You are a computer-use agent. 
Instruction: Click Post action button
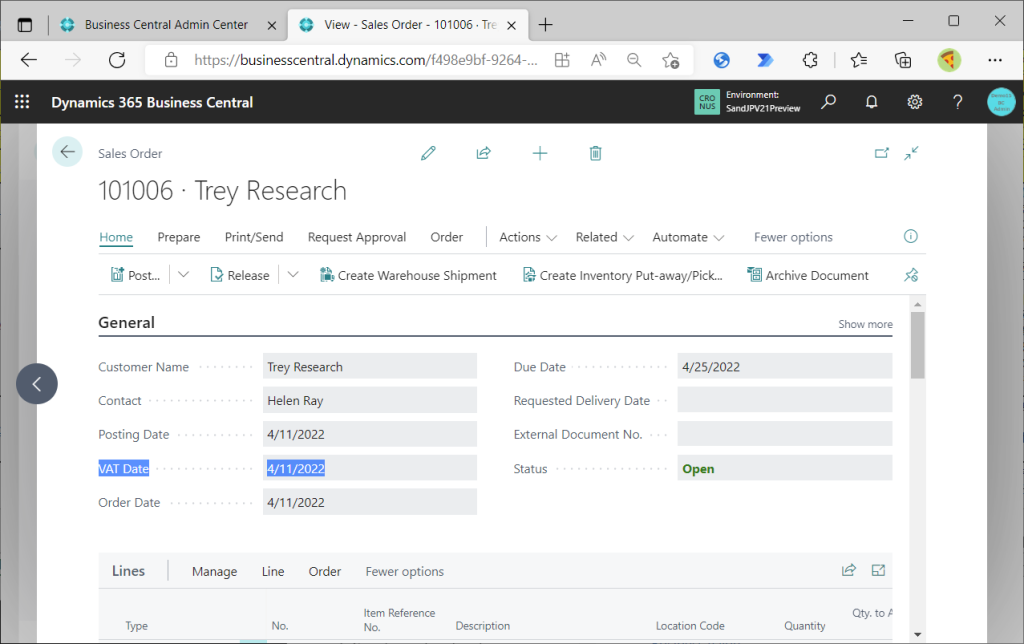pyautogui.click(x=135, y=275)
